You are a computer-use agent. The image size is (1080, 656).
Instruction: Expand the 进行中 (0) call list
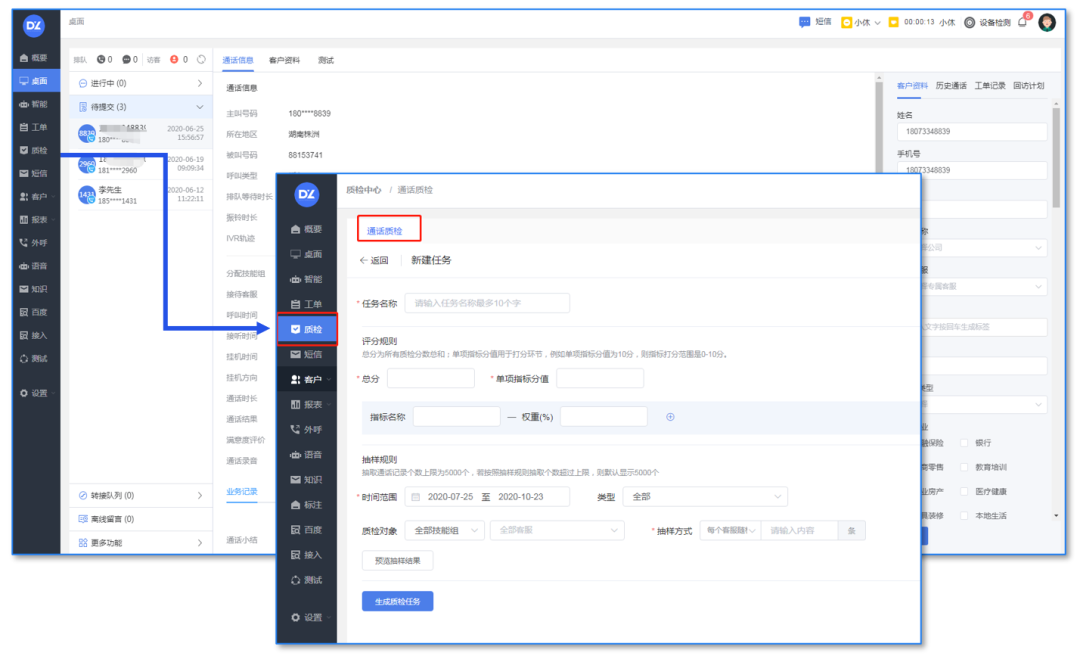click(140, 83)
